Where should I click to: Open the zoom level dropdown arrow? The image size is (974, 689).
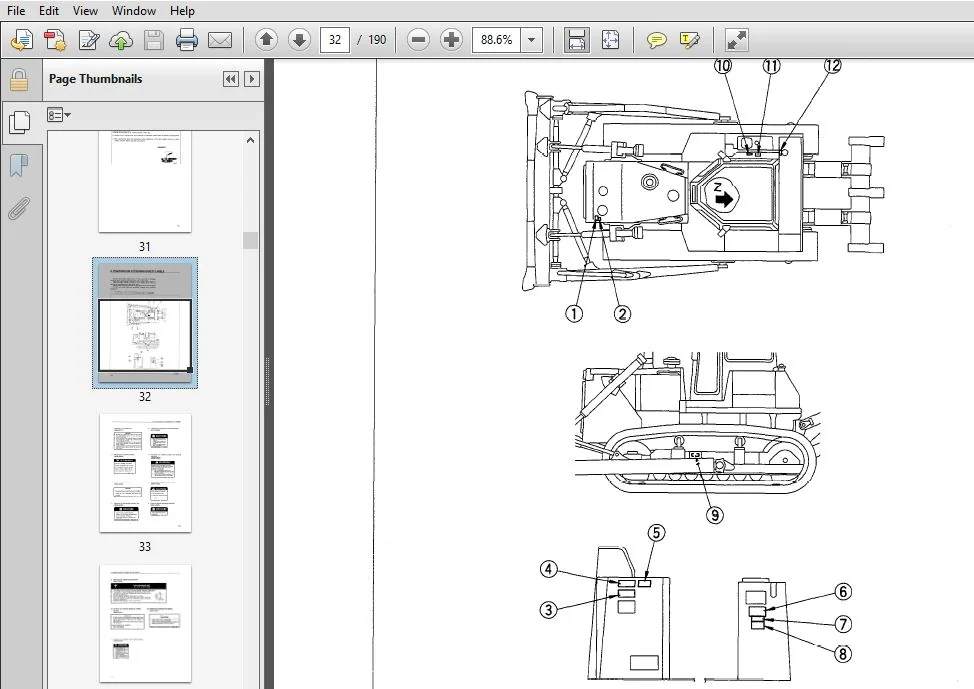531,40
